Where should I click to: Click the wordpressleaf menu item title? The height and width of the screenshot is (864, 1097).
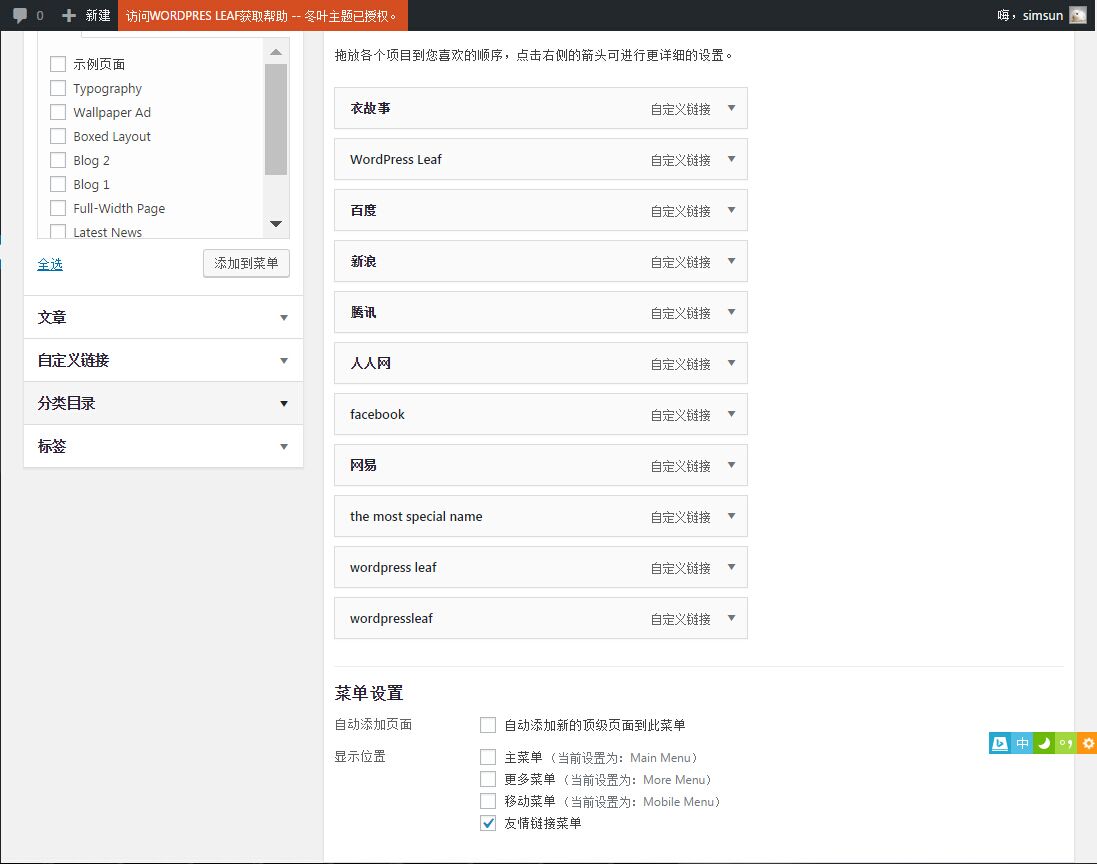pyautogui.click(x=391, y=618)
